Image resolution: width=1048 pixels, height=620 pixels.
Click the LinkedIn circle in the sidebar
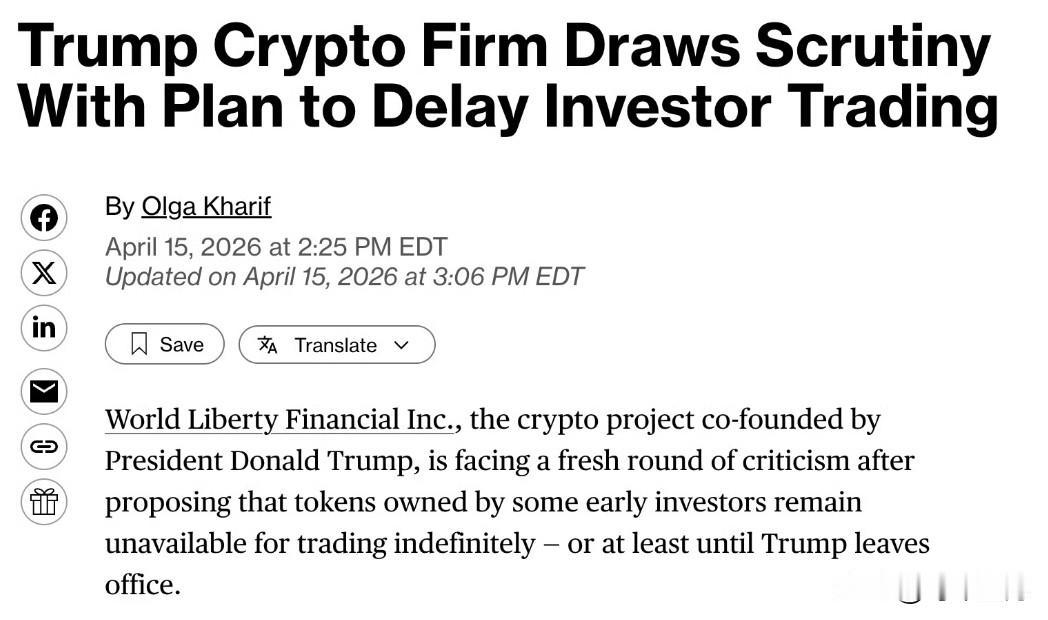pos(43,328)
